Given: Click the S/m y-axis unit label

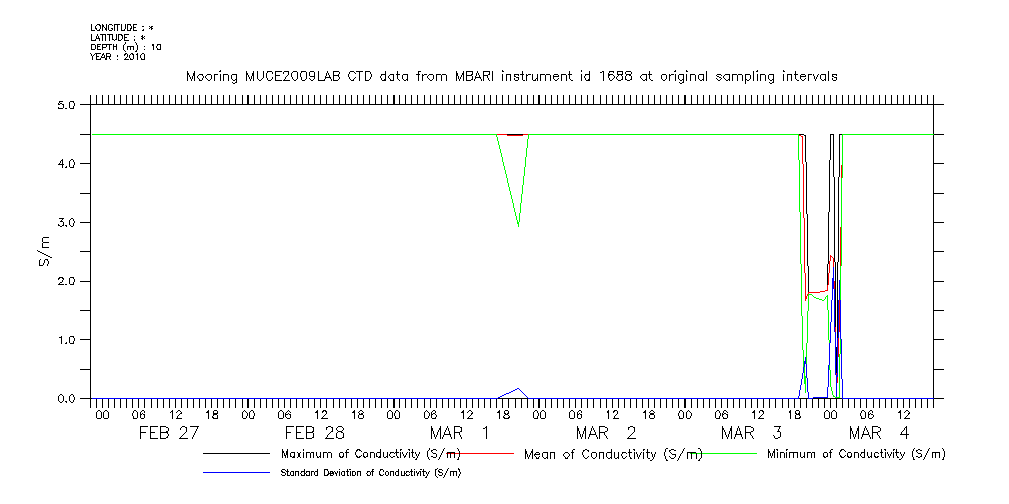Looking at the screenshot, I should 45,251.
